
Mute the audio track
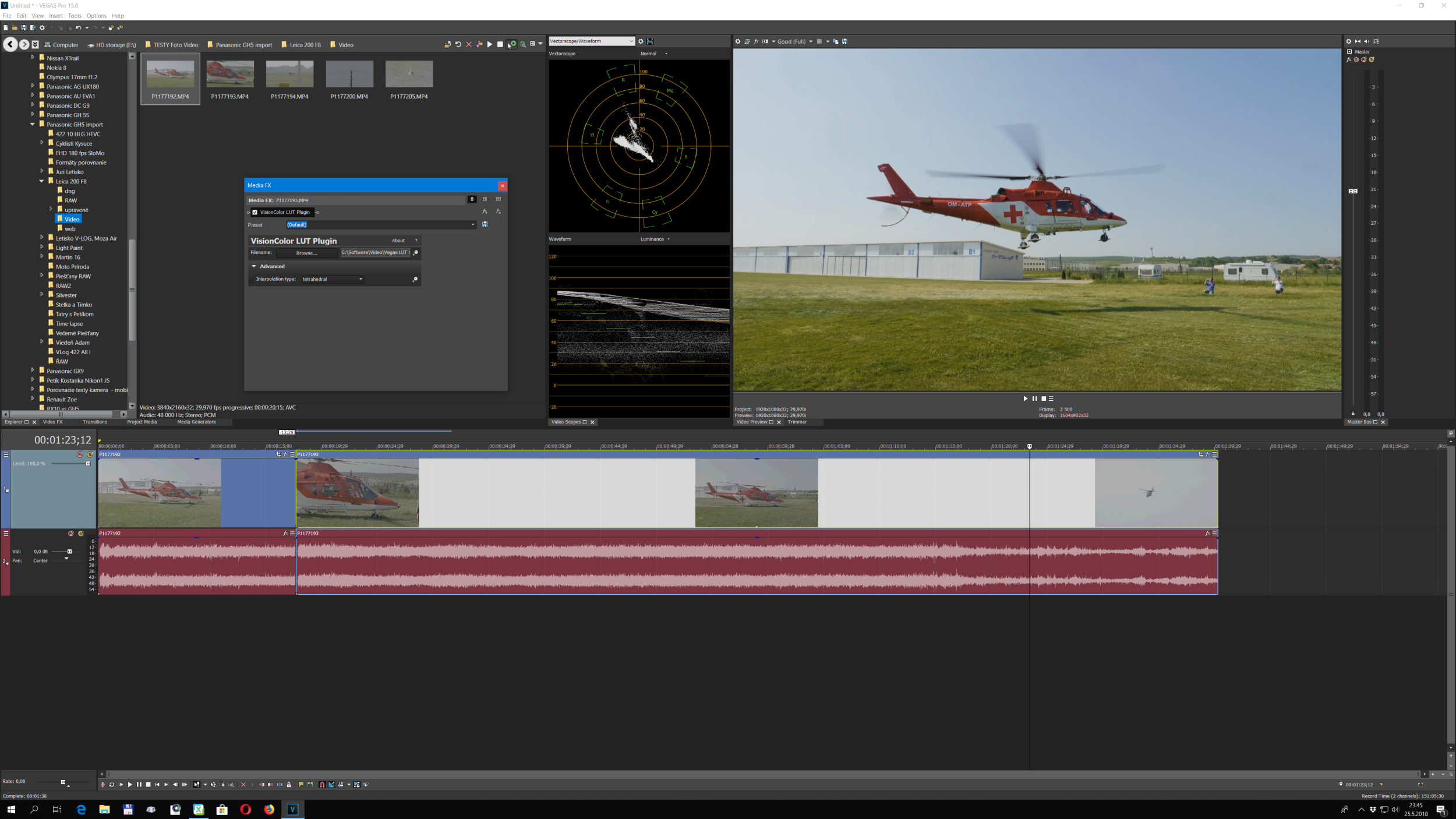[x=71, y=533]
